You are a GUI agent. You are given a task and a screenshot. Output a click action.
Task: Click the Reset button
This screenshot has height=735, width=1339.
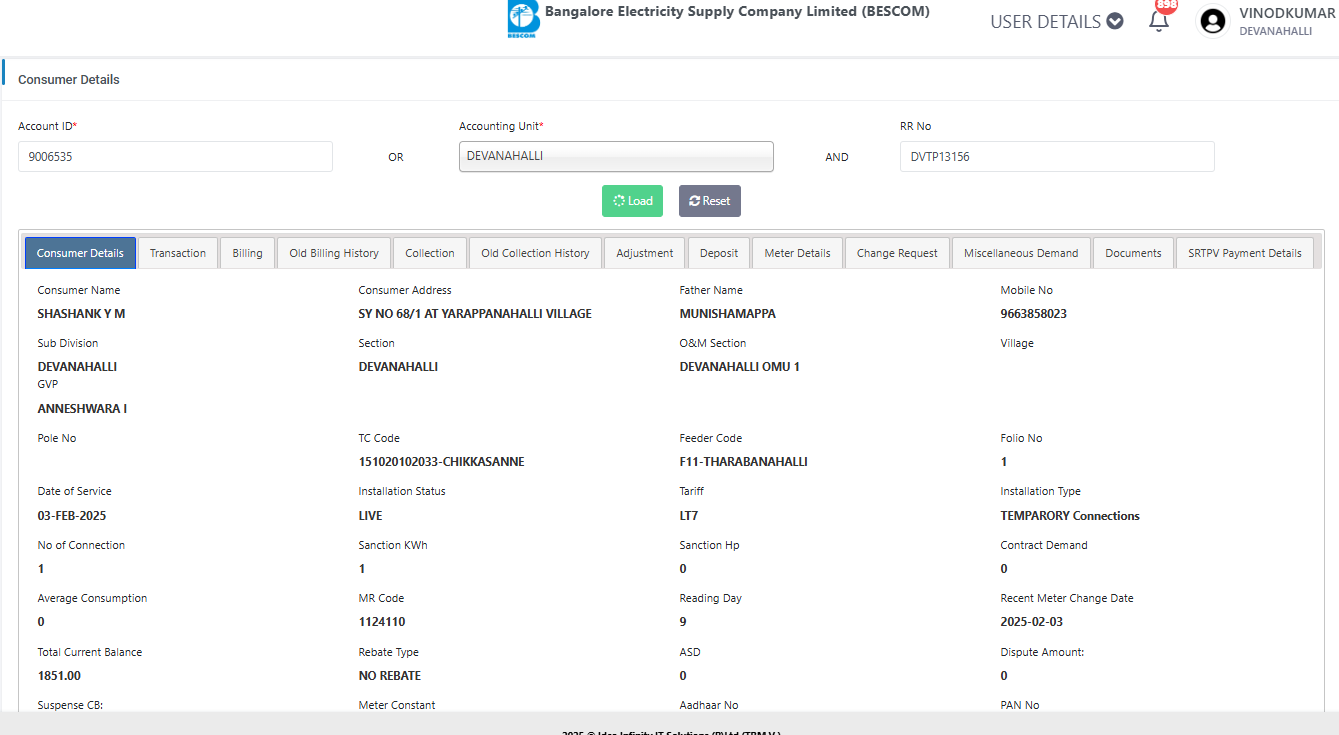709,201
